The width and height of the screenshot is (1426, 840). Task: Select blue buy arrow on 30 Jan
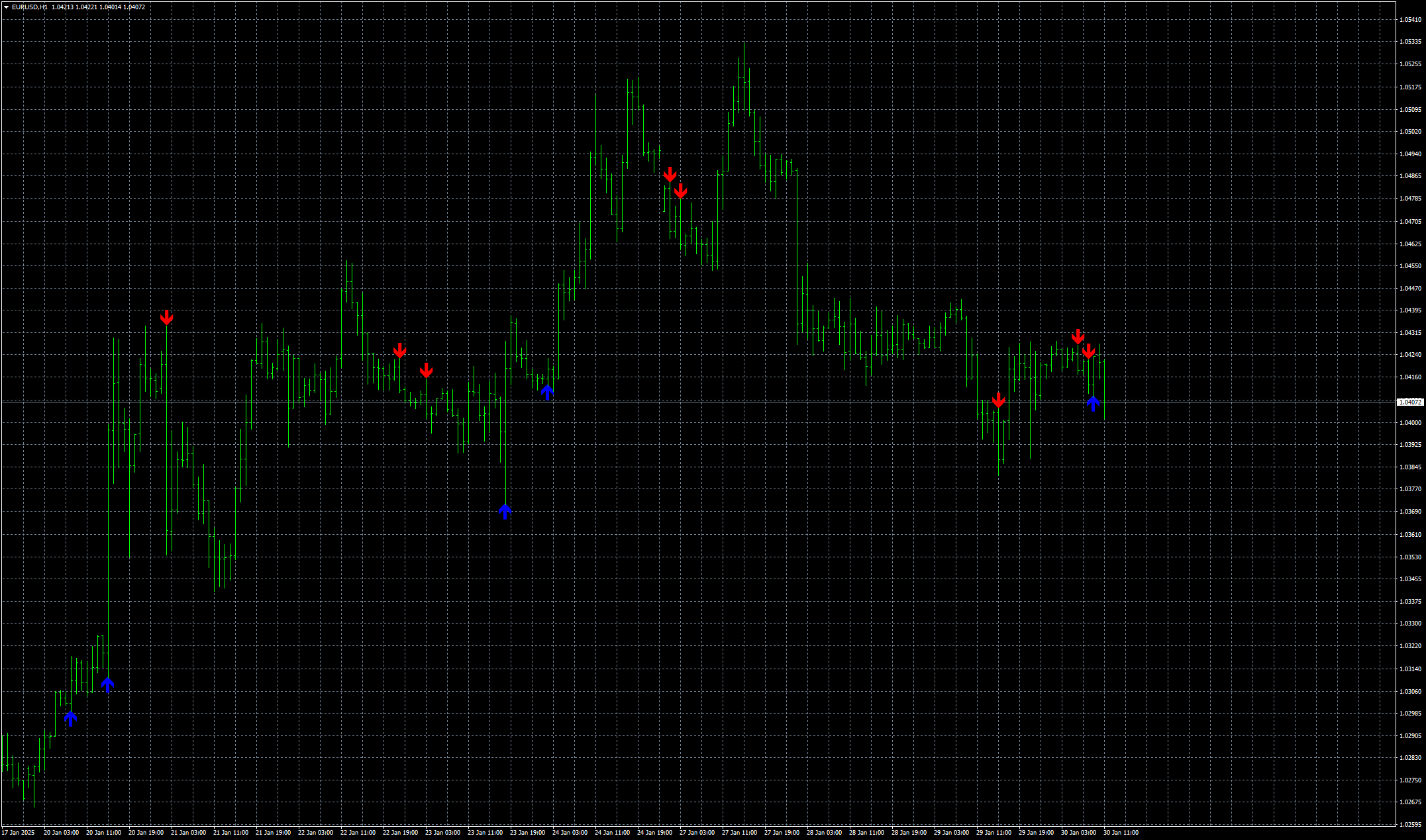[x=1094, y=403]
